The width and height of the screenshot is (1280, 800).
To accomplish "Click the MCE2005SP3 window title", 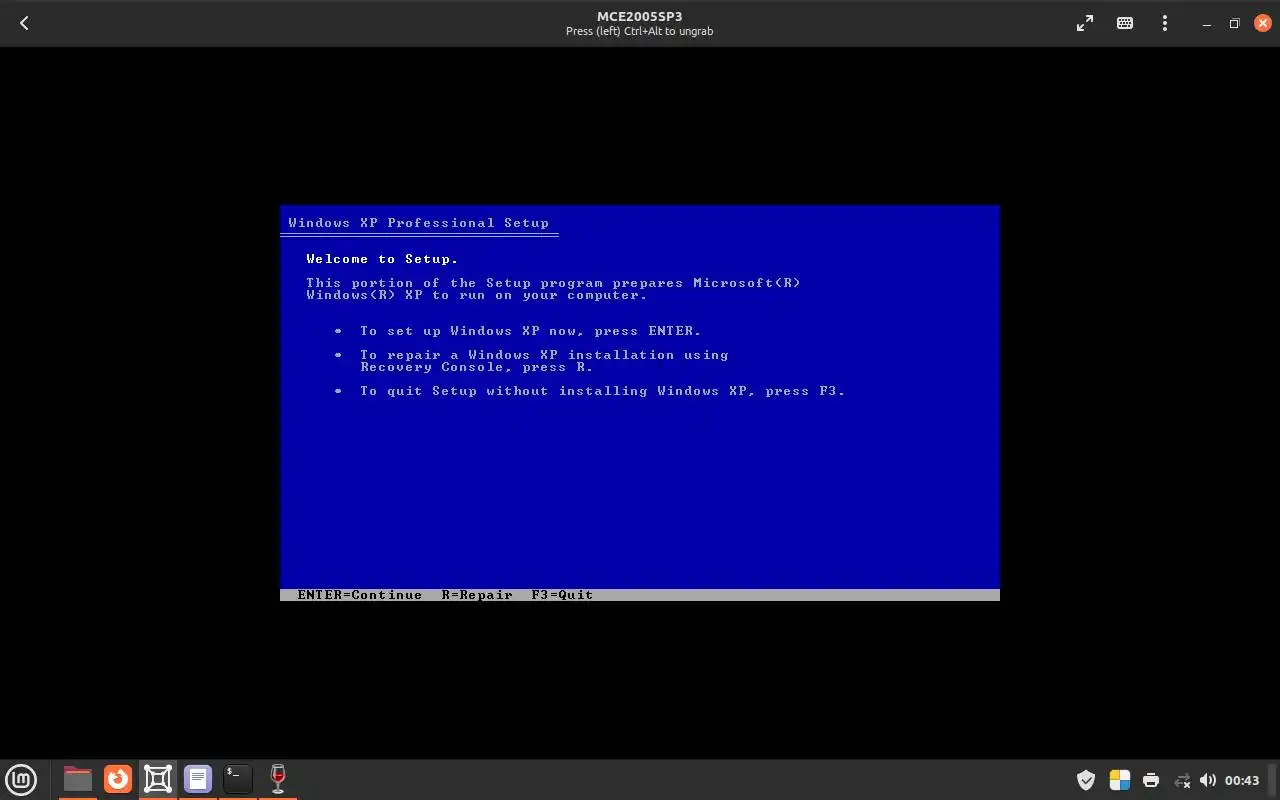I will pyautogui.click(x=639, y=16).
